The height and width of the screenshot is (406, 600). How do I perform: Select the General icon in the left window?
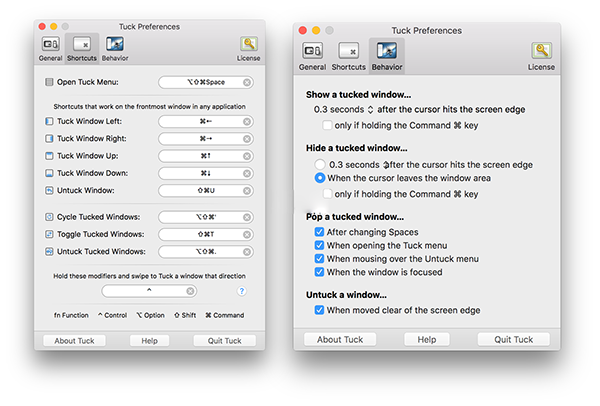(x=51, y=48)
